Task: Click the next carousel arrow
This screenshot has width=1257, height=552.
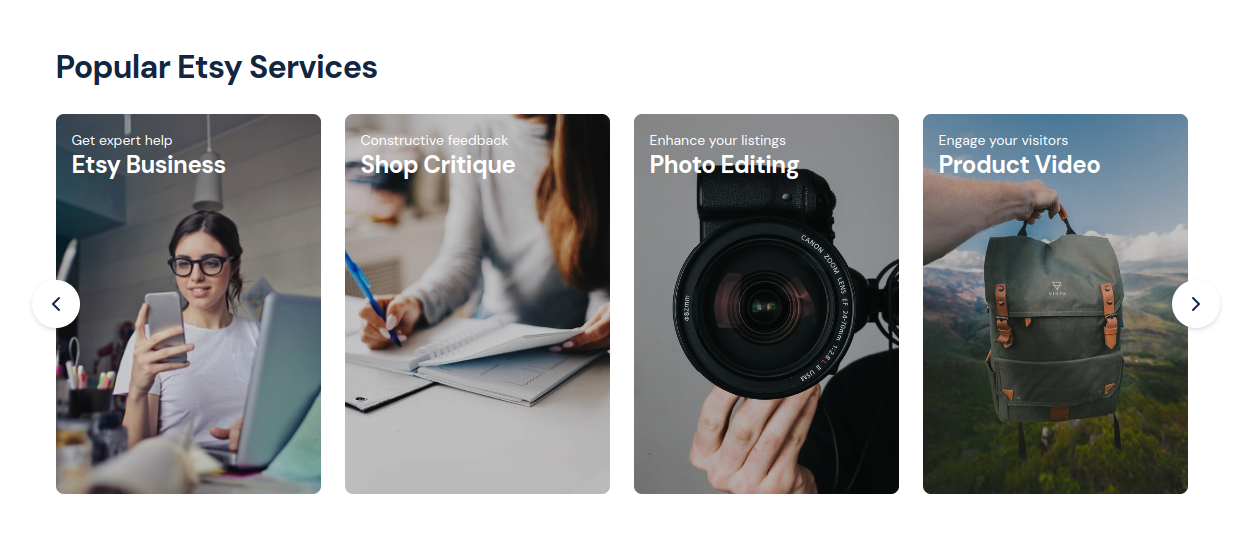Action: click(1196, 304)
